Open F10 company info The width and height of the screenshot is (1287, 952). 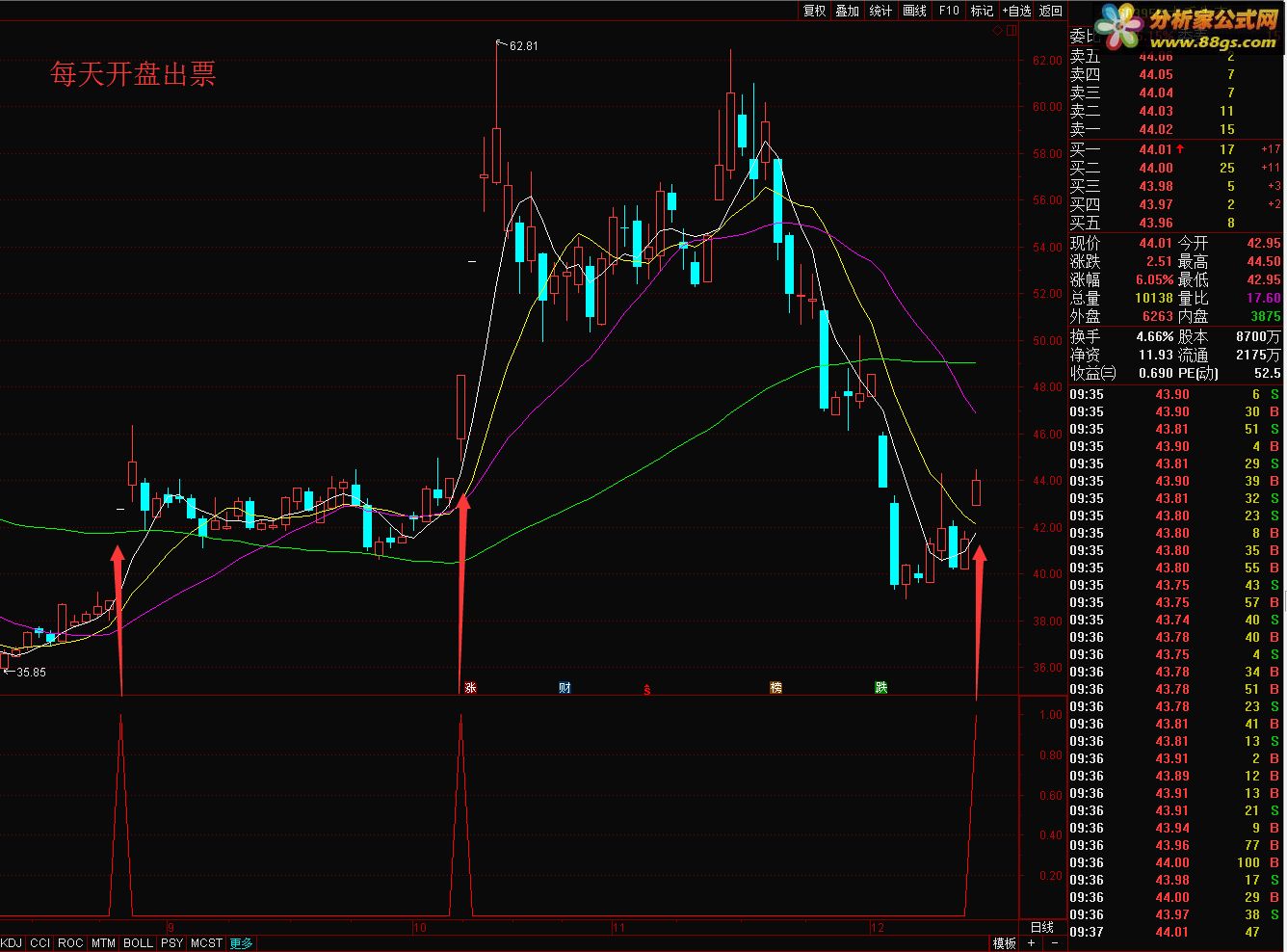[x=949, y=11]
